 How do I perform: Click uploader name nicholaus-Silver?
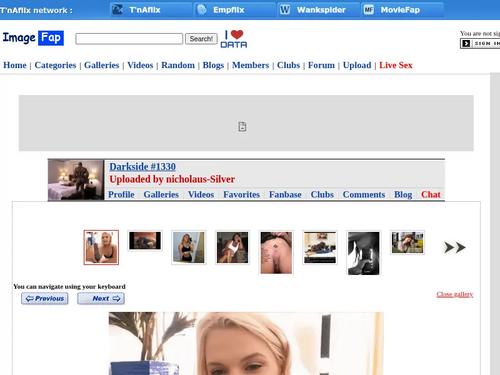tap(200, 179)
